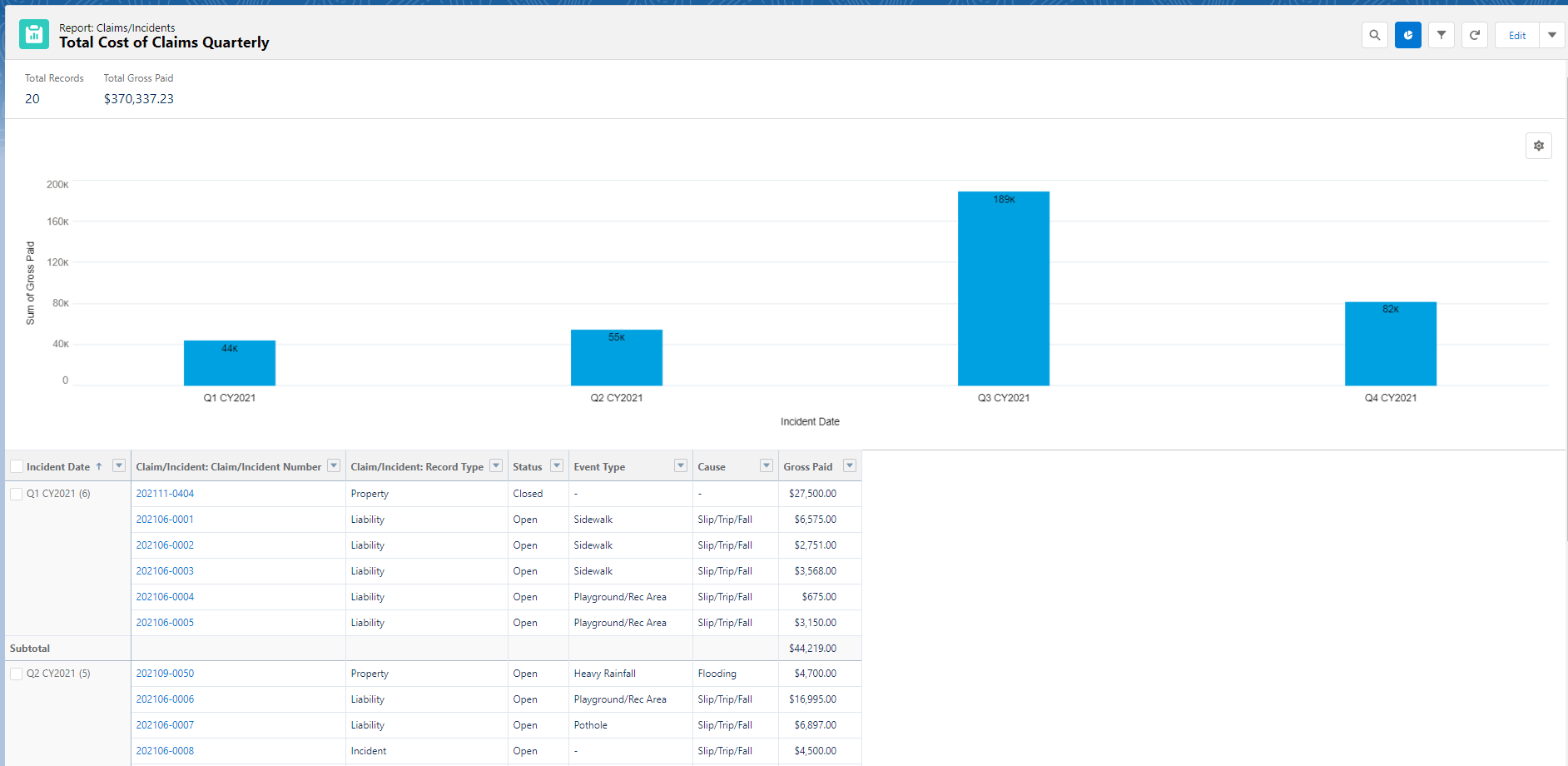
Task: Select the Q3 CY2021 bar
Action: pyautogui.click(x=1004, y=289)
